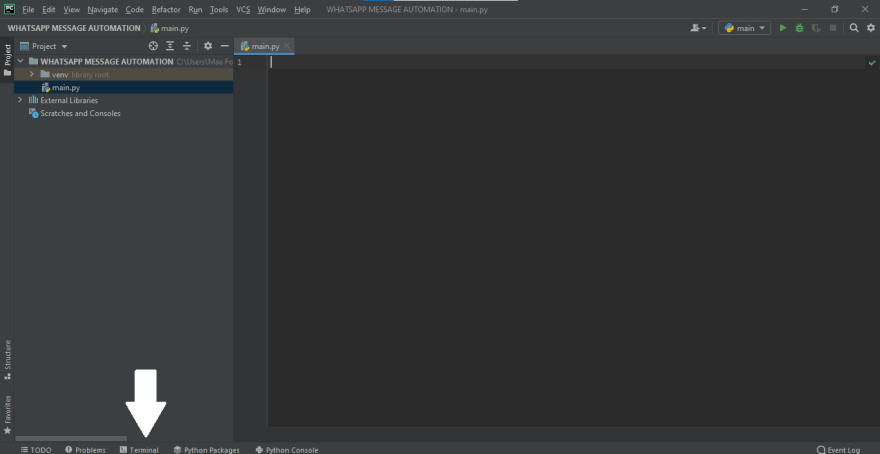
Task: Open Project panel options gear icon
Action: pyautogui.click(x=208, y=46)
